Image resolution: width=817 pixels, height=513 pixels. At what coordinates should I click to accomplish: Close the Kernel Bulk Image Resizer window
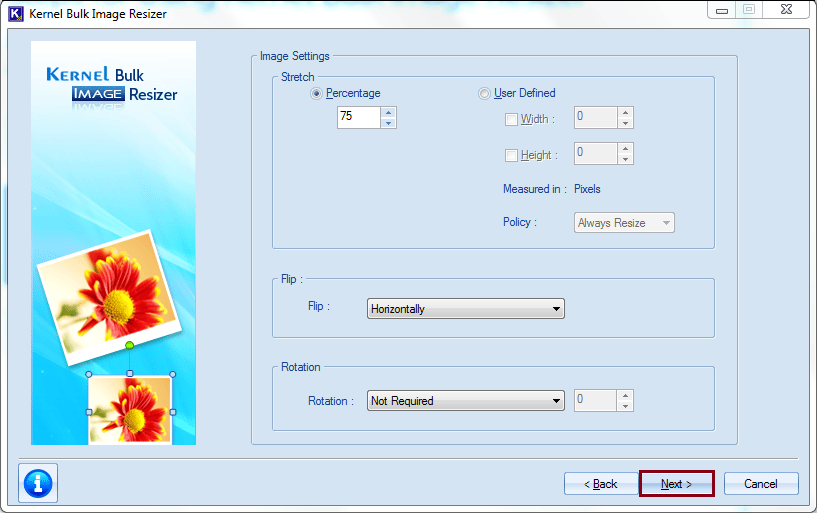click(787, 10)
